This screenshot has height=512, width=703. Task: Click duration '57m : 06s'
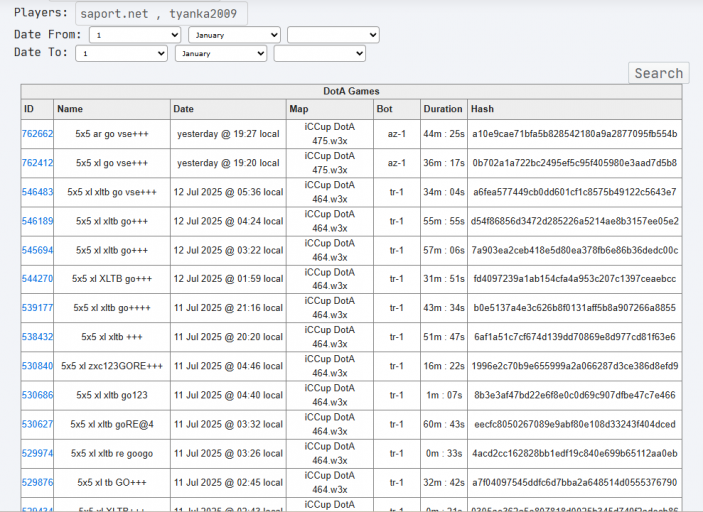(444, 250)
